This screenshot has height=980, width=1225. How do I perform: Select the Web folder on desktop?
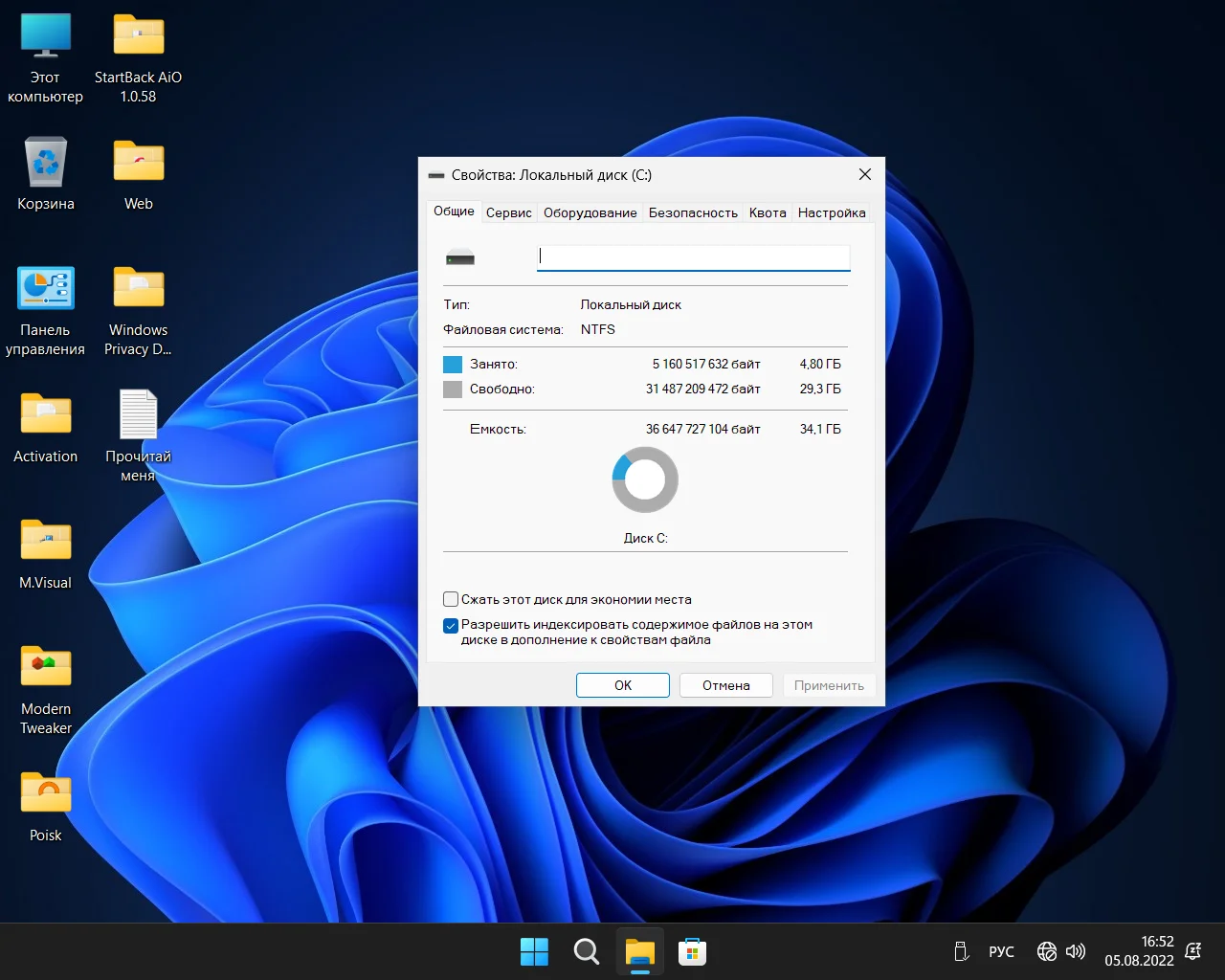(x=138, y=174)
